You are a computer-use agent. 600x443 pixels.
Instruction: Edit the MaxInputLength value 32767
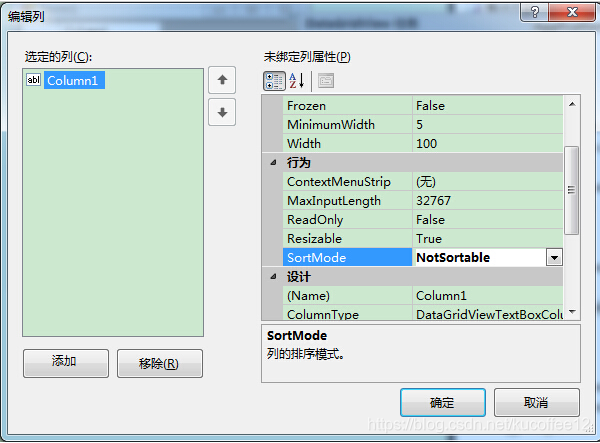pos(488,200)
